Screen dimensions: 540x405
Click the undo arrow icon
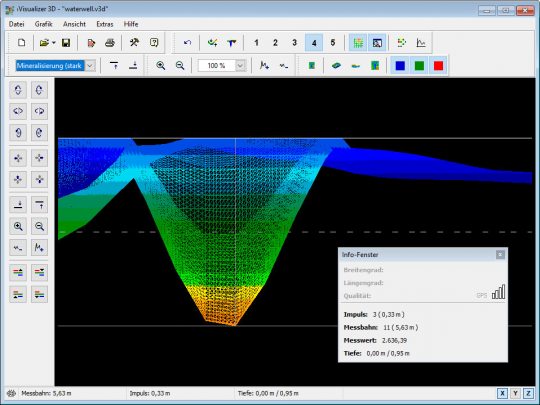(x=187, y=43)
